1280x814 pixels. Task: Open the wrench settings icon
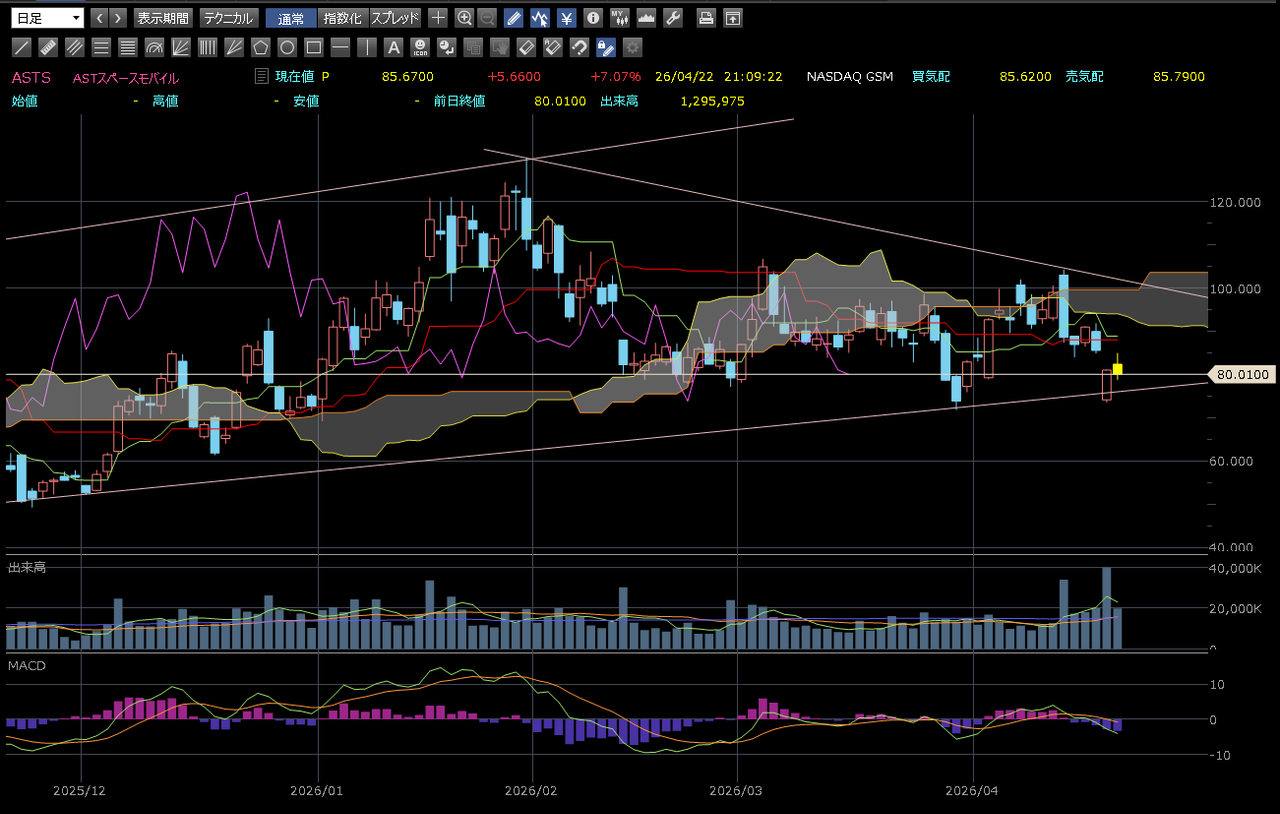[673, 18]
